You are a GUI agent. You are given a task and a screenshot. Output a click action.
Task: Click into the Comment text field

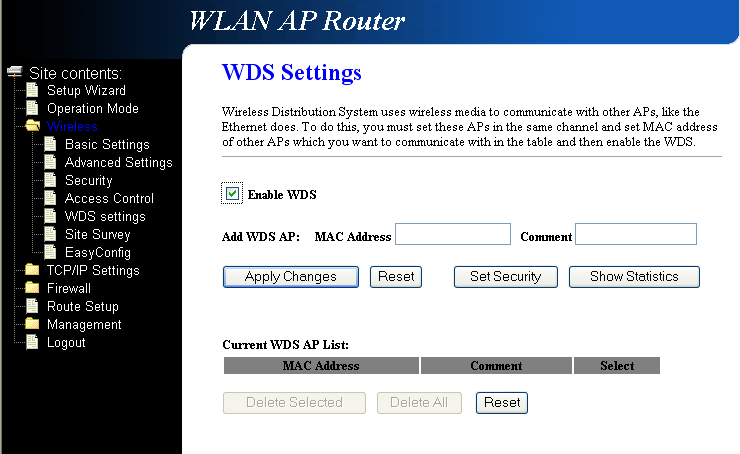[x=636, y=235]
